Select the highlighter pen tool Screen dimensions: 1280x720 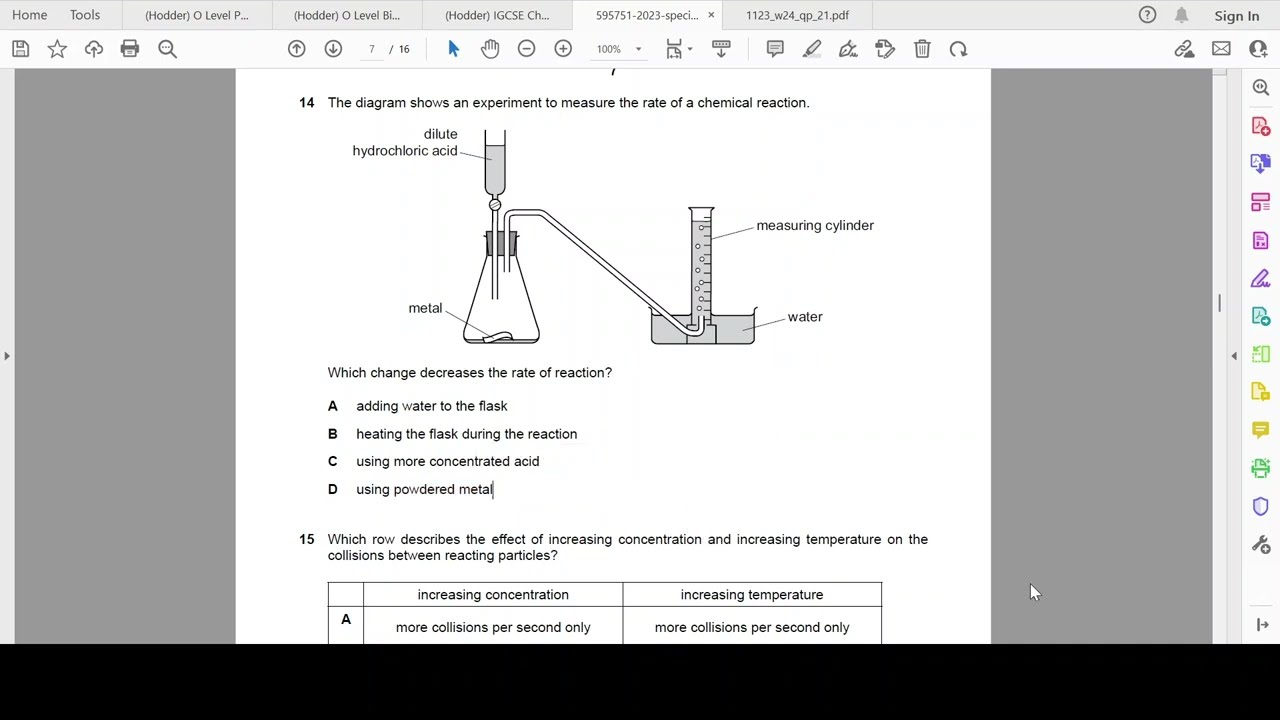click(812, 49)
